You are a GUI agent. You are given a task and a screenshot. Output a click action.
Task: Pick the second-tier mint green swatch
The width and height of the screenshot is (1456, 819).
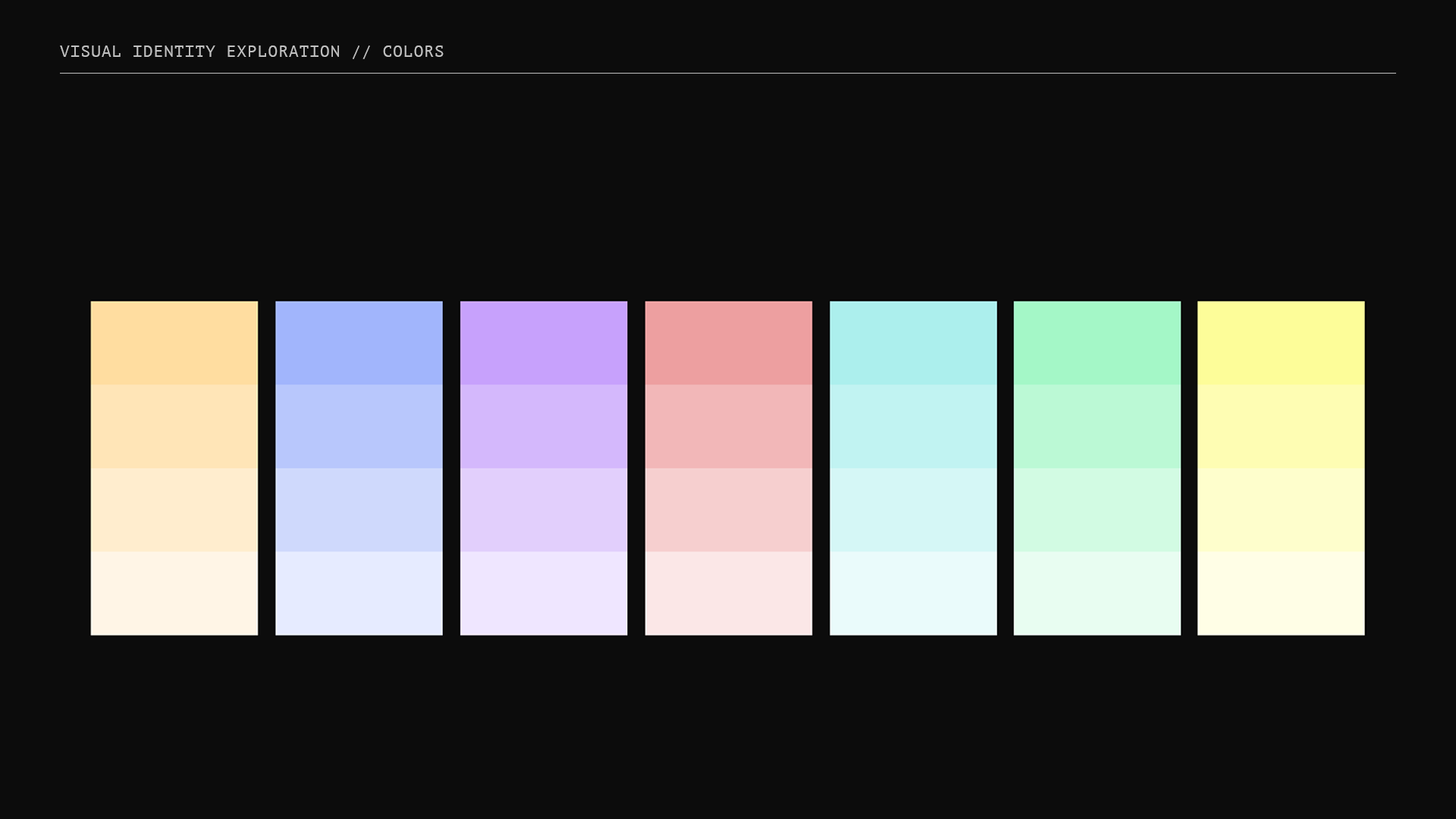[1097, 426]
